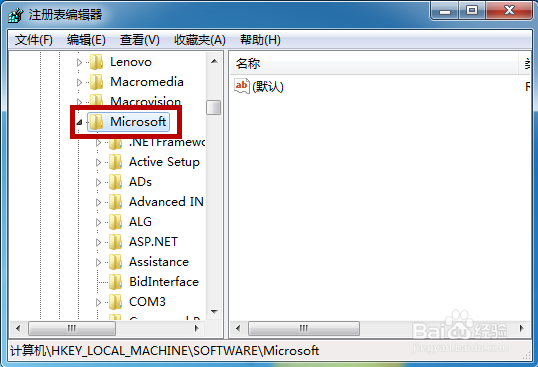Click the Microsoft folder icon
Image resolution: width=538 pixels, height=367 pixels.
pyautogui.click(x=97, y=122)
